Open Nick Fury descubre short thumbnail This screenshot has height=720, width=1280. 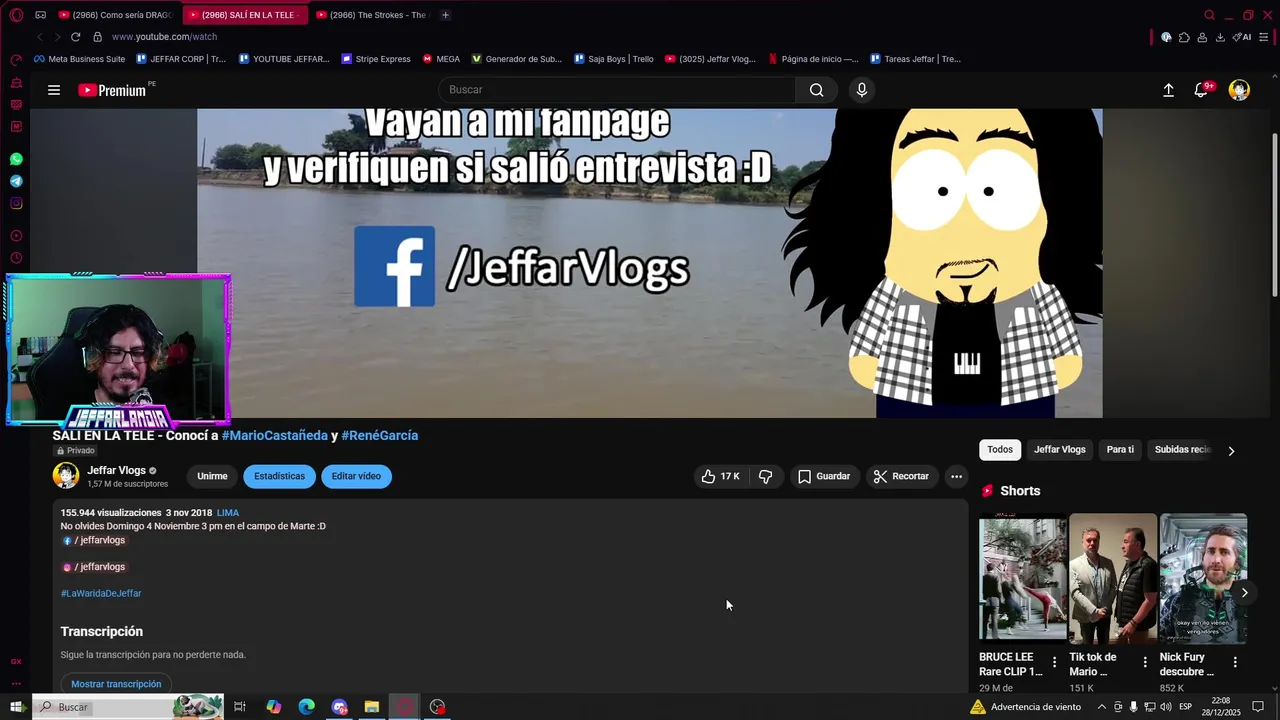[x=1203, y=578]
